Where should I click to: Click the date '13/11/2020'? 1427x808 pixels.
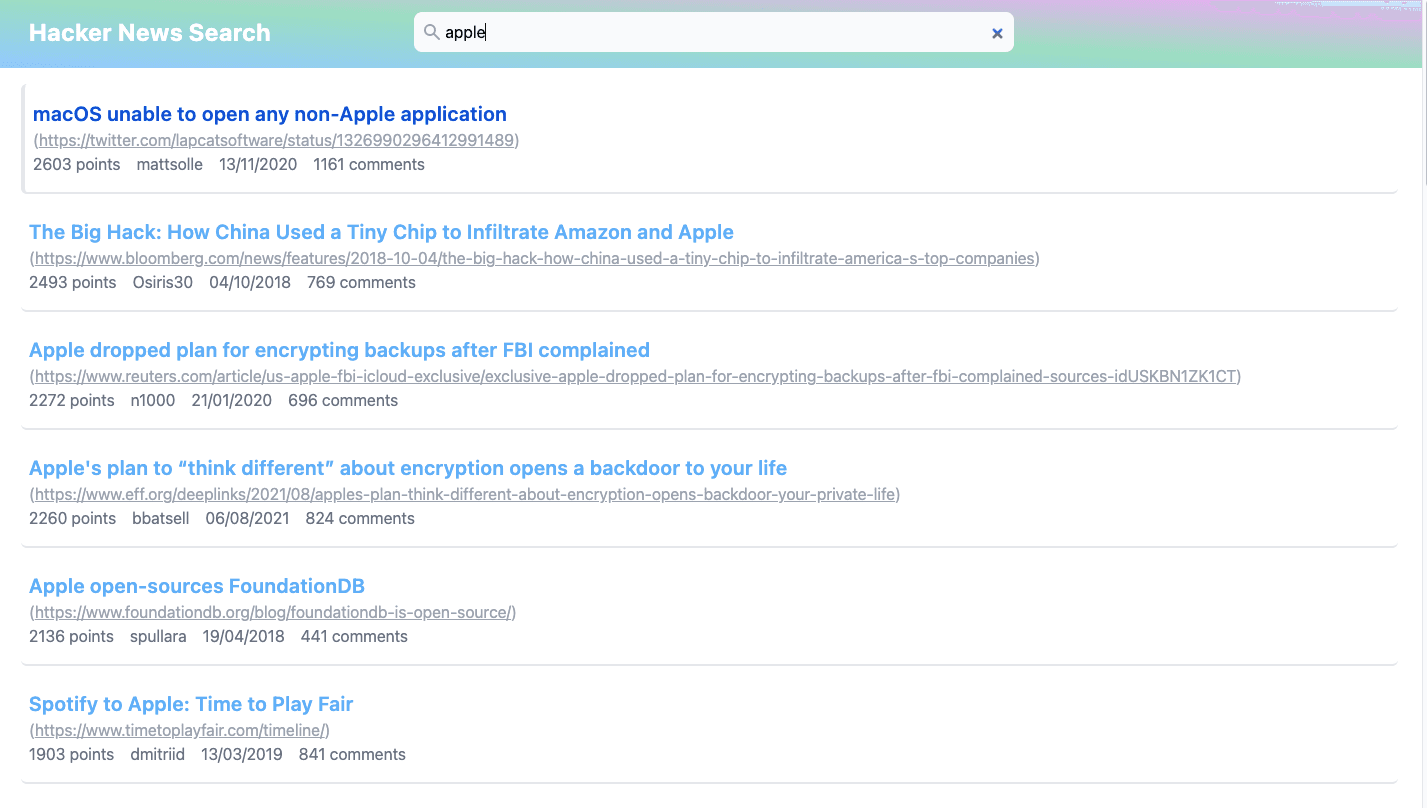tap(258, 164)
